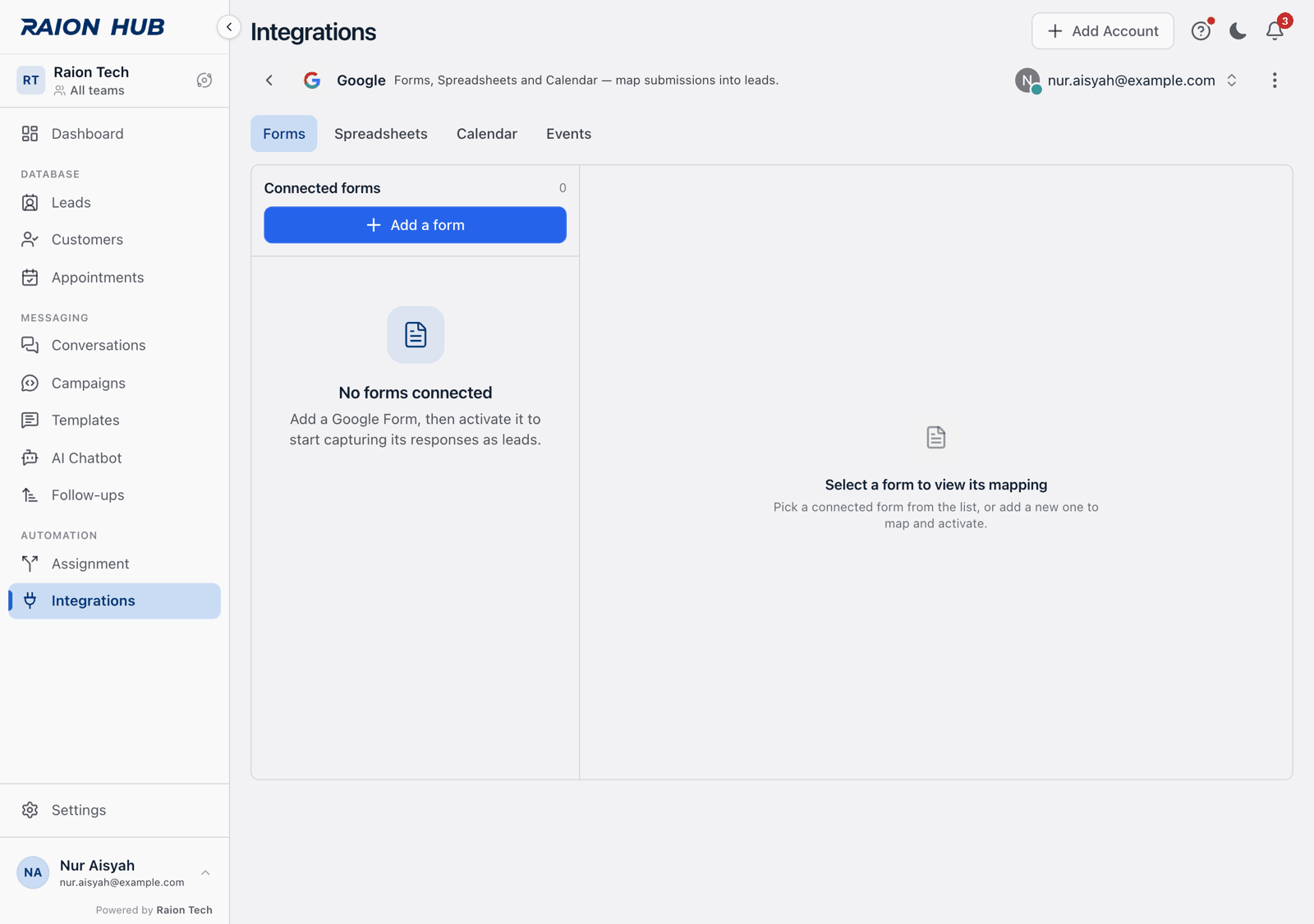Click the Add Account button

point(1102,31)
